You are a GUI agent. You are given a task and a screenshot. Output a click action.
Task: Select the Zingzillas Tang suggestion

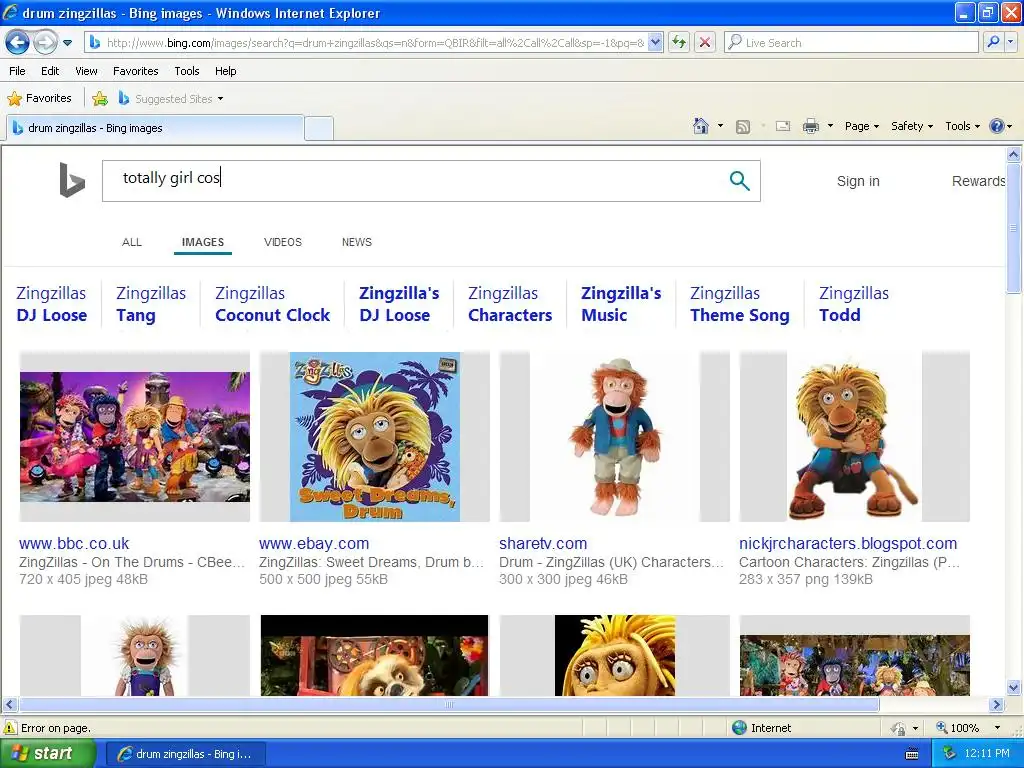point(151,304)
